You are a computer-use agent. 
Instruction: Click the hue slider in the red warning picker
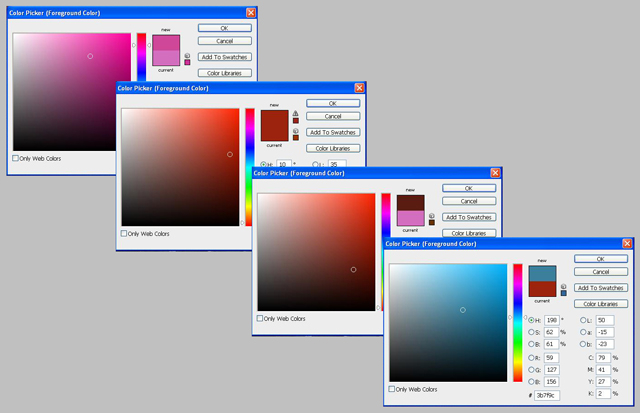click(250, 167)
